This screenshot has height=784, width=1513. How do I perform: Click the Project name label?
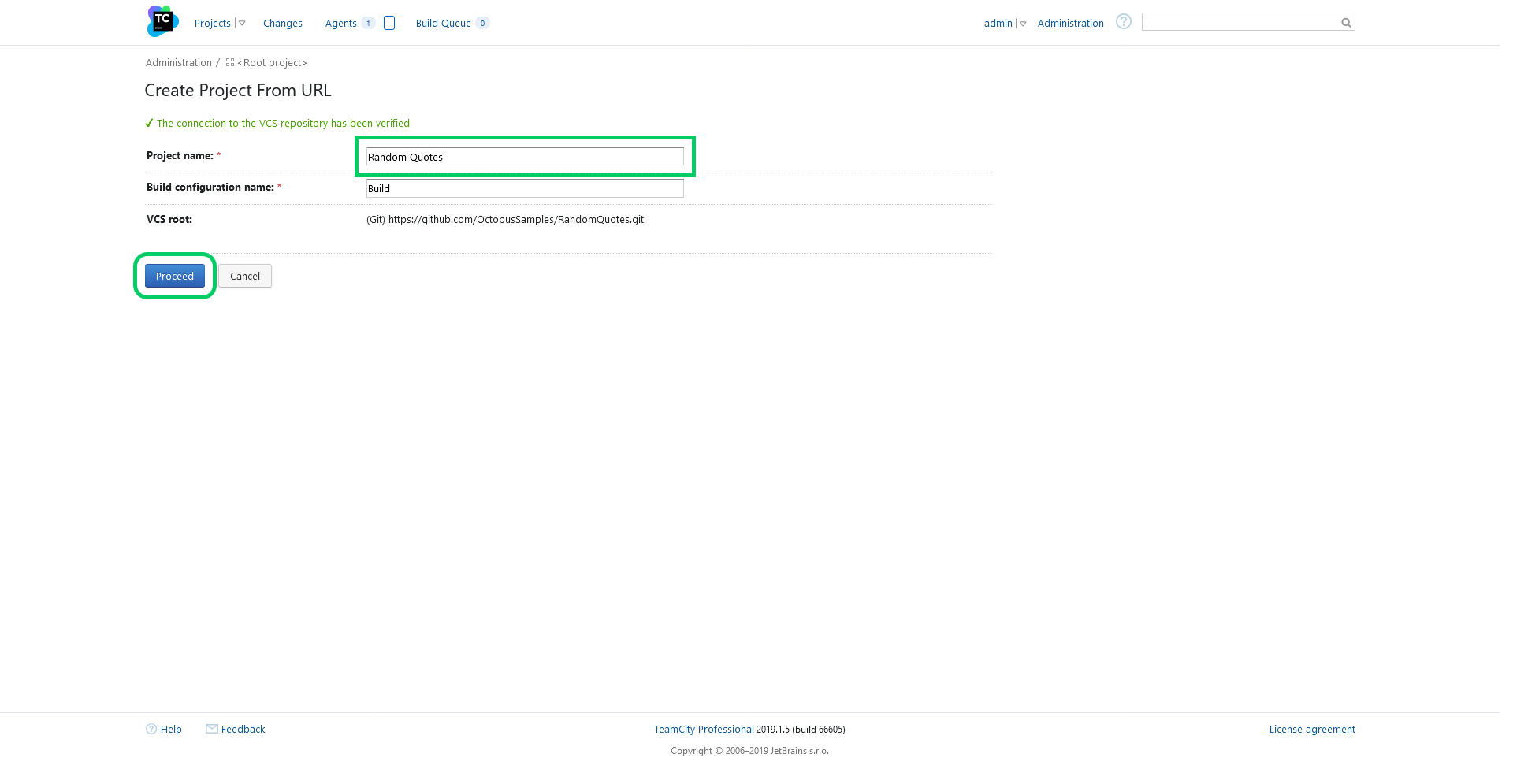pos(180,156)
